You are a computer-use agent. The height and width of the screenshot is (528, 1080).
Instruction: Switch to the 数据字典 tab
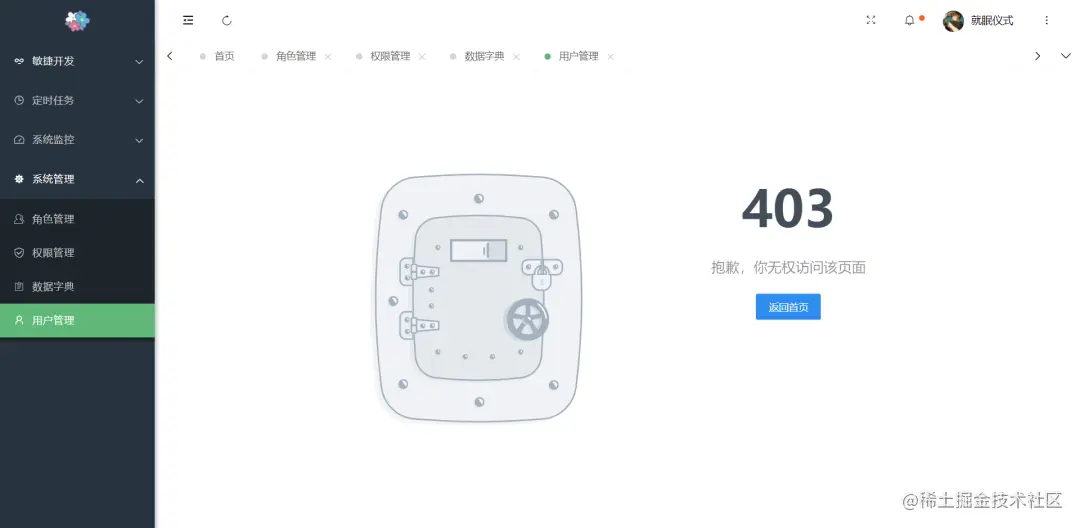pos(484,56)
